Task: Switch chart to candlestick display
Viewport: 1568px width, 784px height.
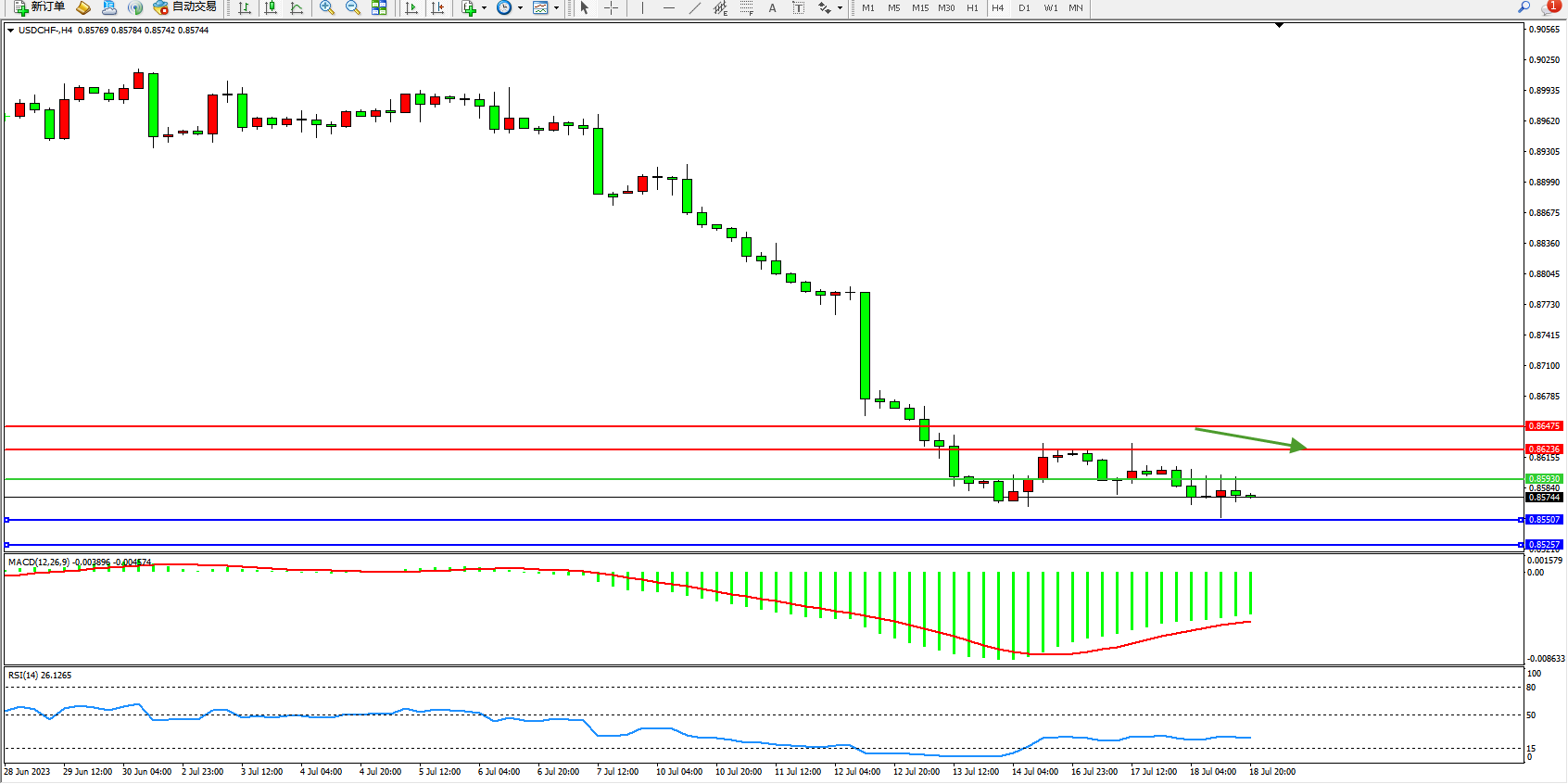Action: (x=271, y=7)
